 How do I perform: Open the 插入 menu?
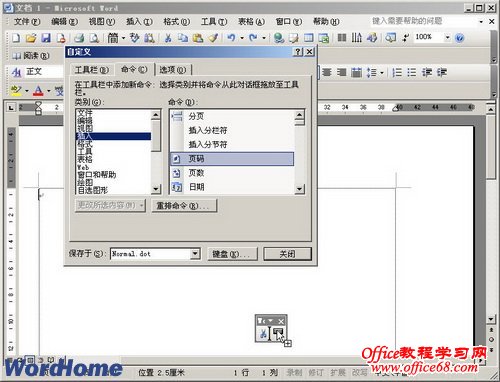pos(139,22)
